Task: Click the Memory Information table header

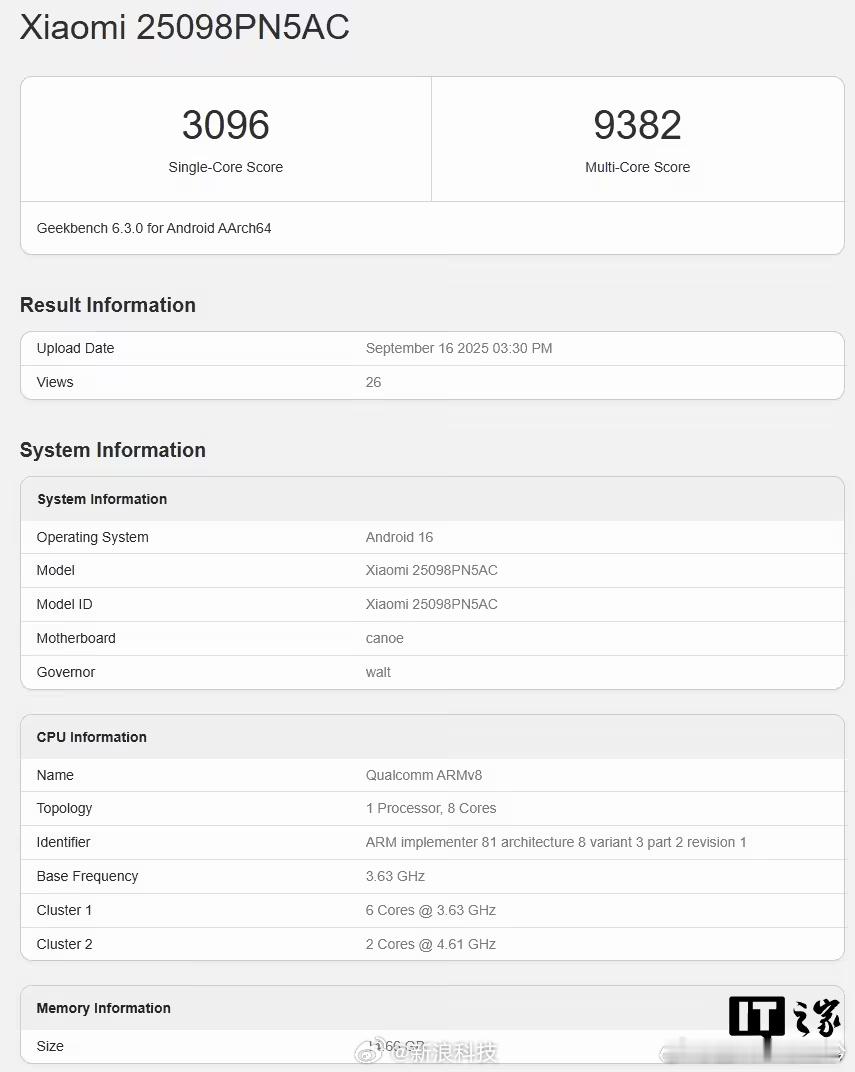Action: tap(104, 1008)
